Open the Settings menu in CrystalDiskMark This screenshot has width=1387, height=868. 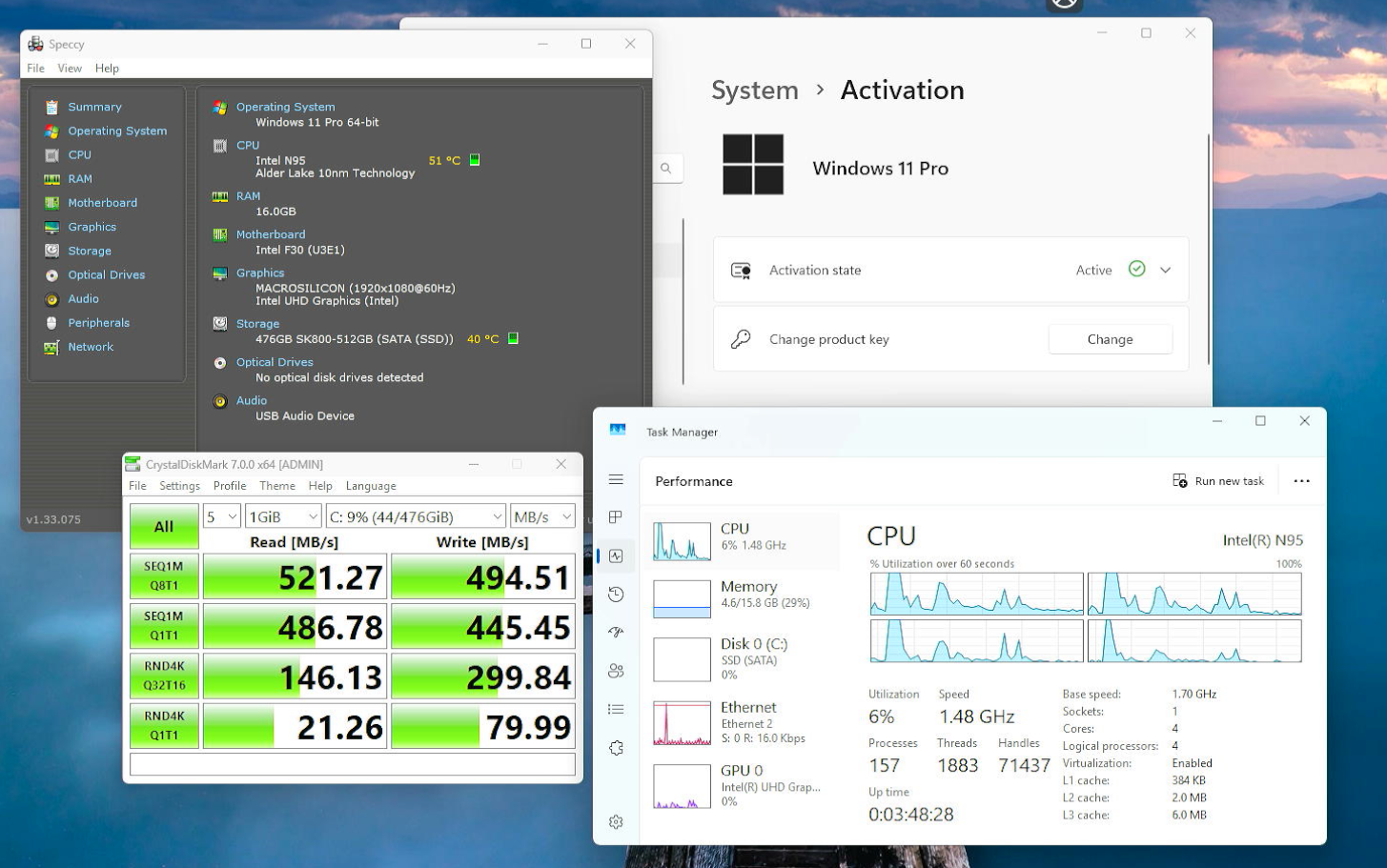pyautogui.click(x=179, y=486)
